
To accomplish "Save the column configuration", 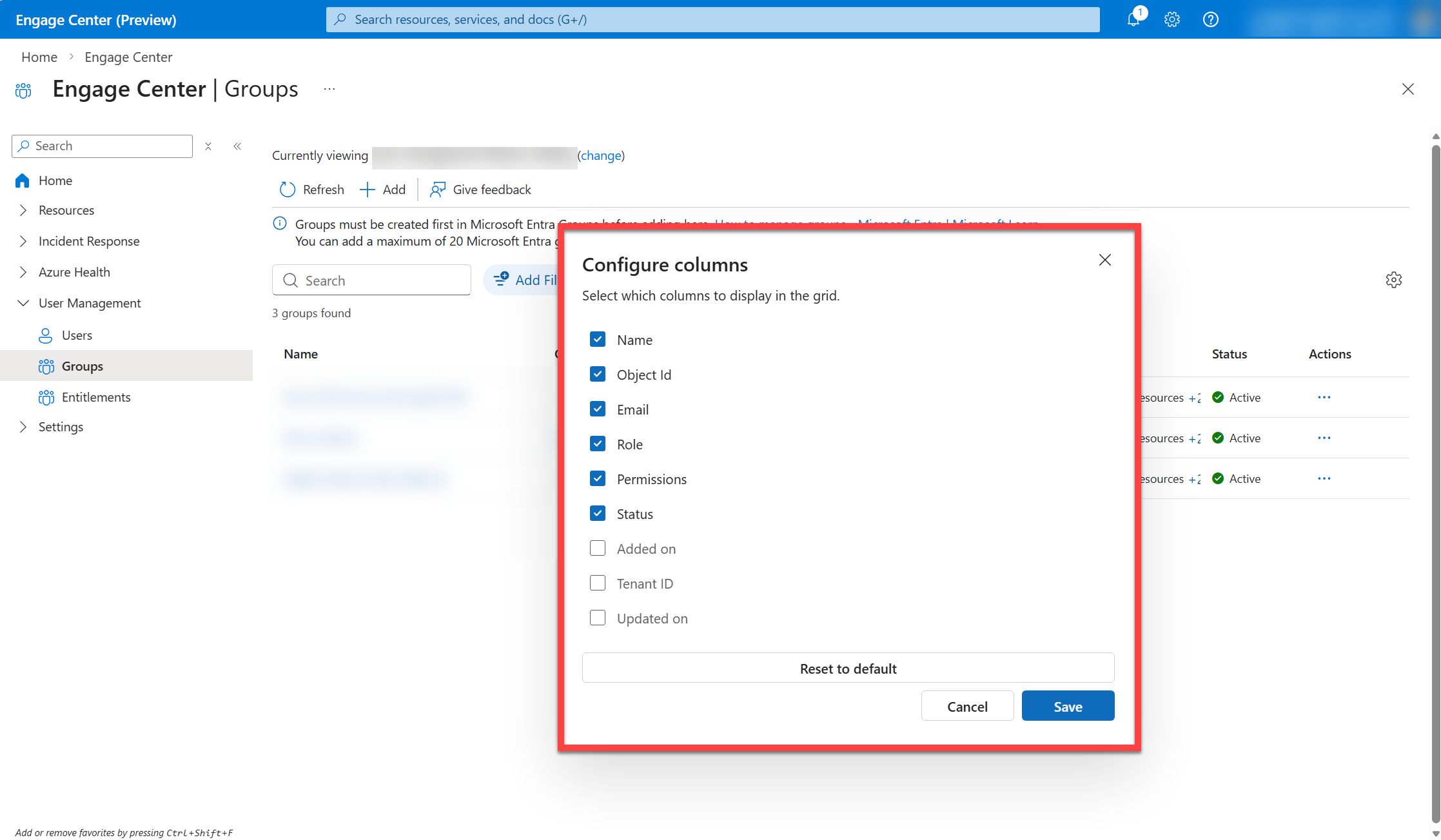I will pos(1068,706).
